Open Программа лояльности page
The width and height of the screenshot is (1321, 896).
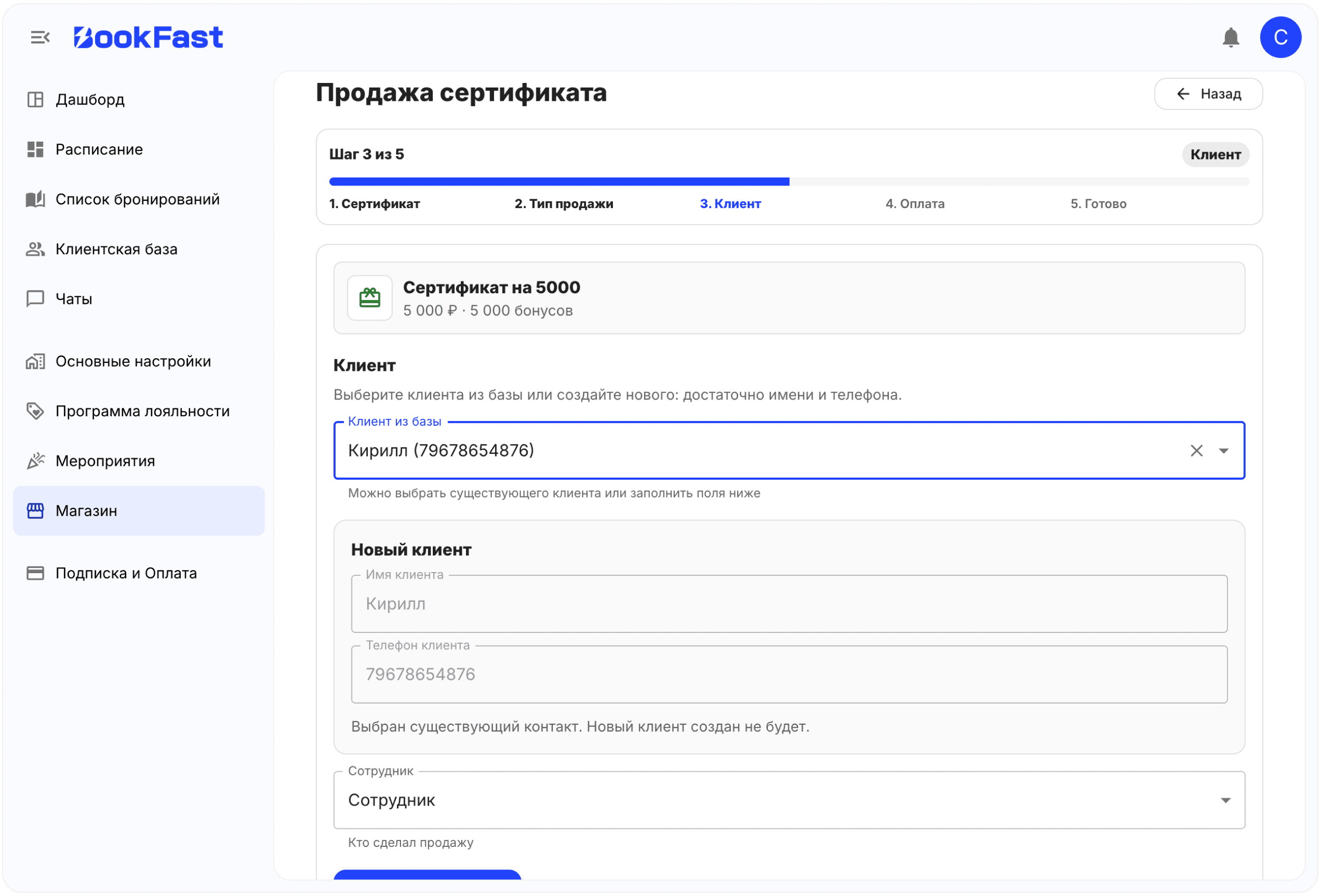[x=138, y=411]
